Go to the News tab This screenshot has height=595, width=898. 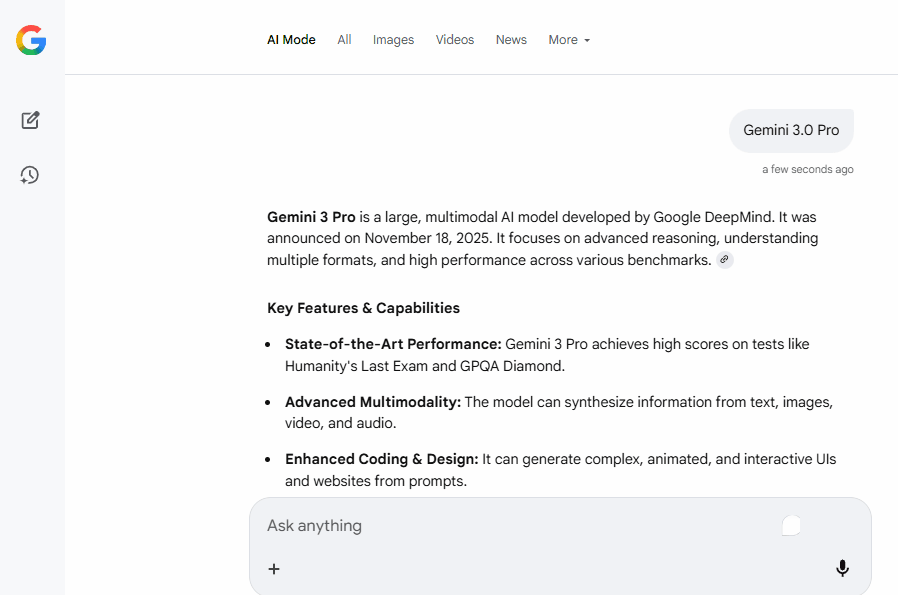tap(511, 40)
